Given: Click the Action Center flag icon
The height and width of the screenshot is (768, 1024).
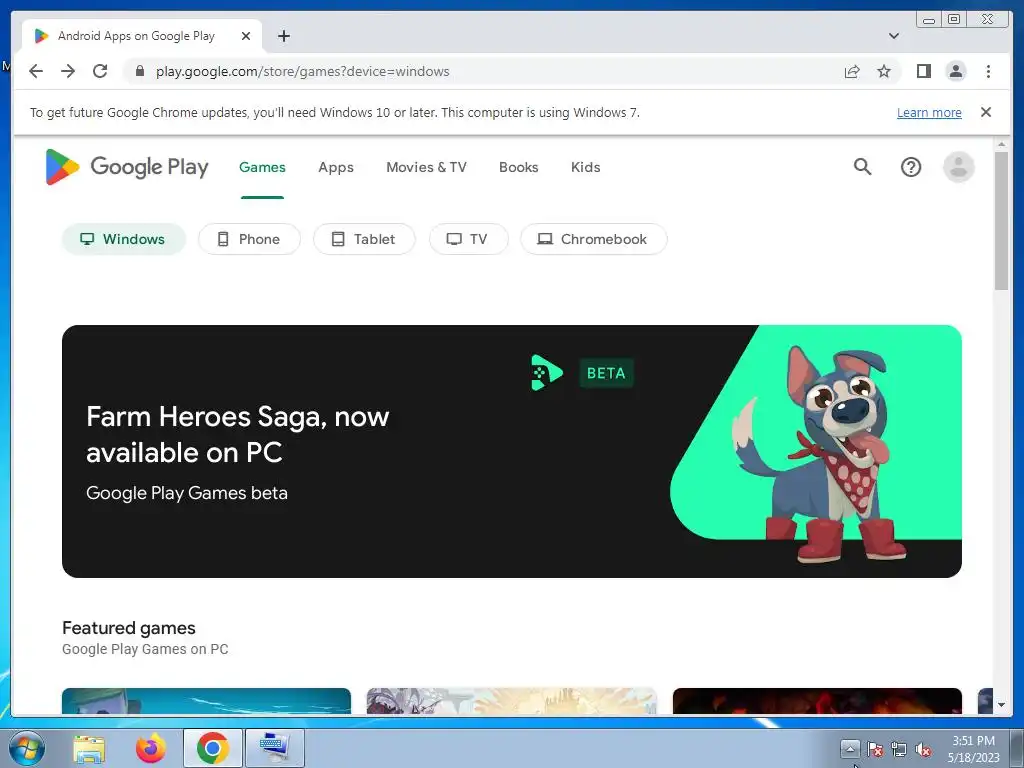Looking at the screenshot, I should pos(875,749).
